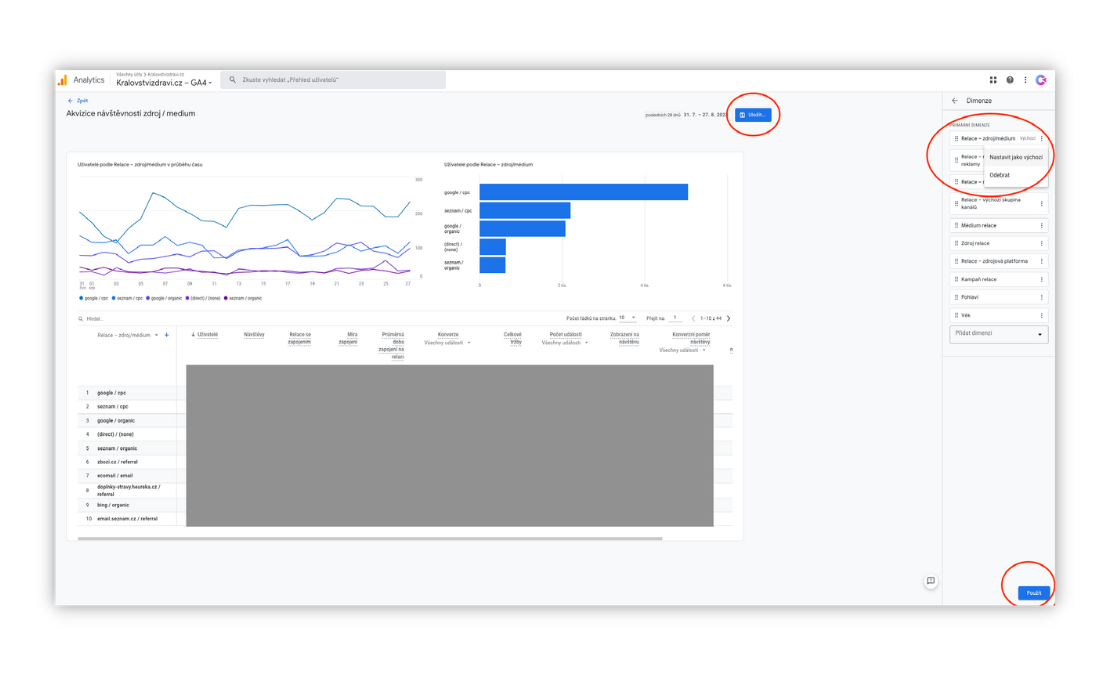Open the help icon in top bar

(x=1009, y=80)
